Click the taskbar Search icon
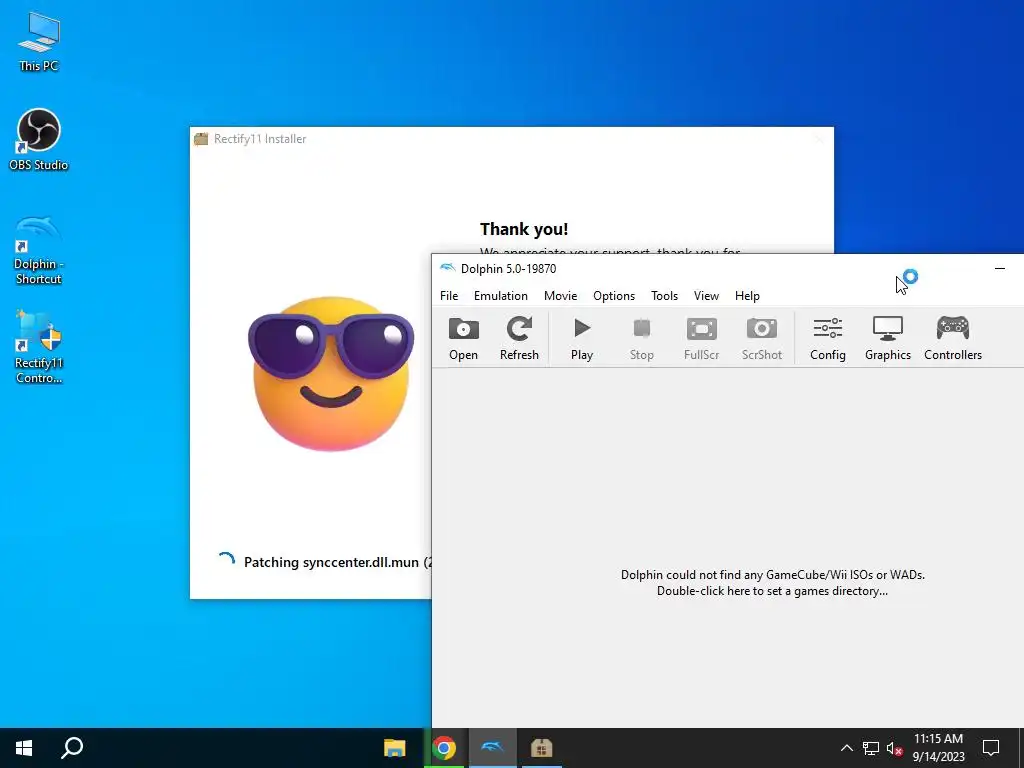 [x=72, y=748]
